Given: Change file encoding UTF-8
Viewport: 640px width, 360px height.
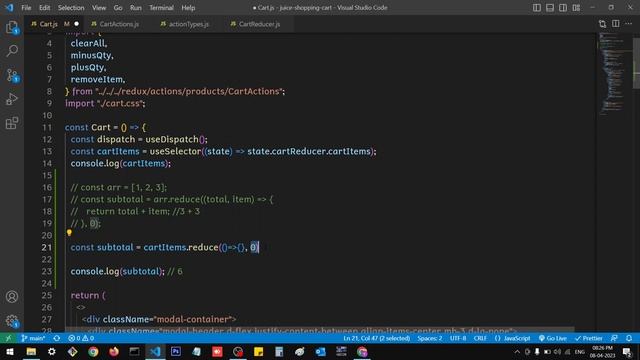Looking at the screenshot, I should (x=458, y=338).
